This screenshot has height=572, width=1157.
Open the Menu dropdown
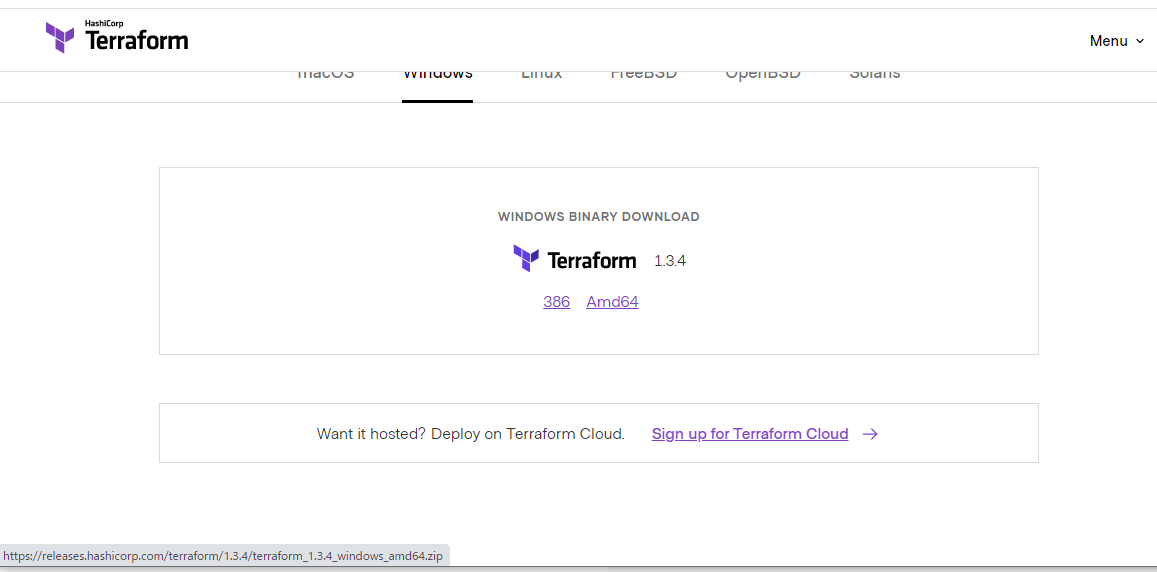tap(1117, 41)
